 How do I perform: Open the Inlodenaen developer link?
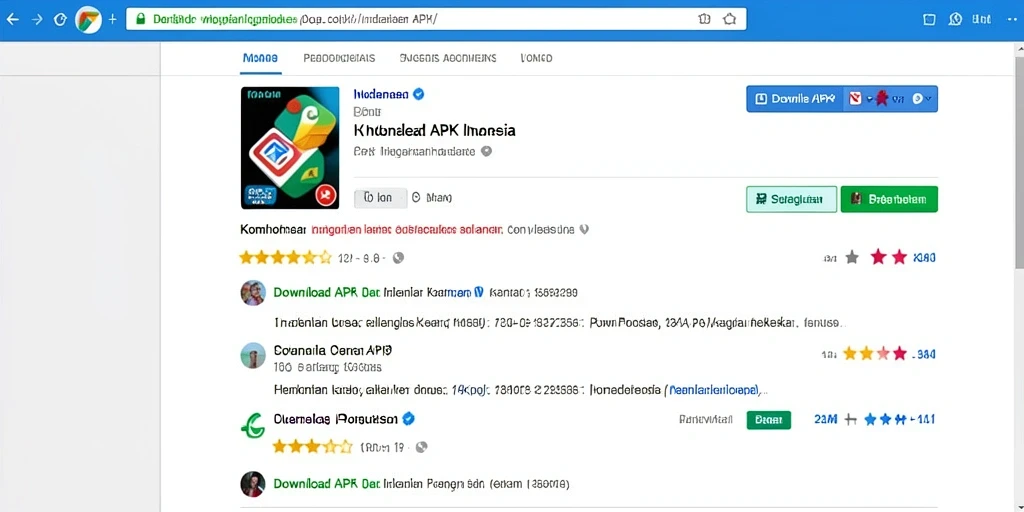click(x=381, y=95)
